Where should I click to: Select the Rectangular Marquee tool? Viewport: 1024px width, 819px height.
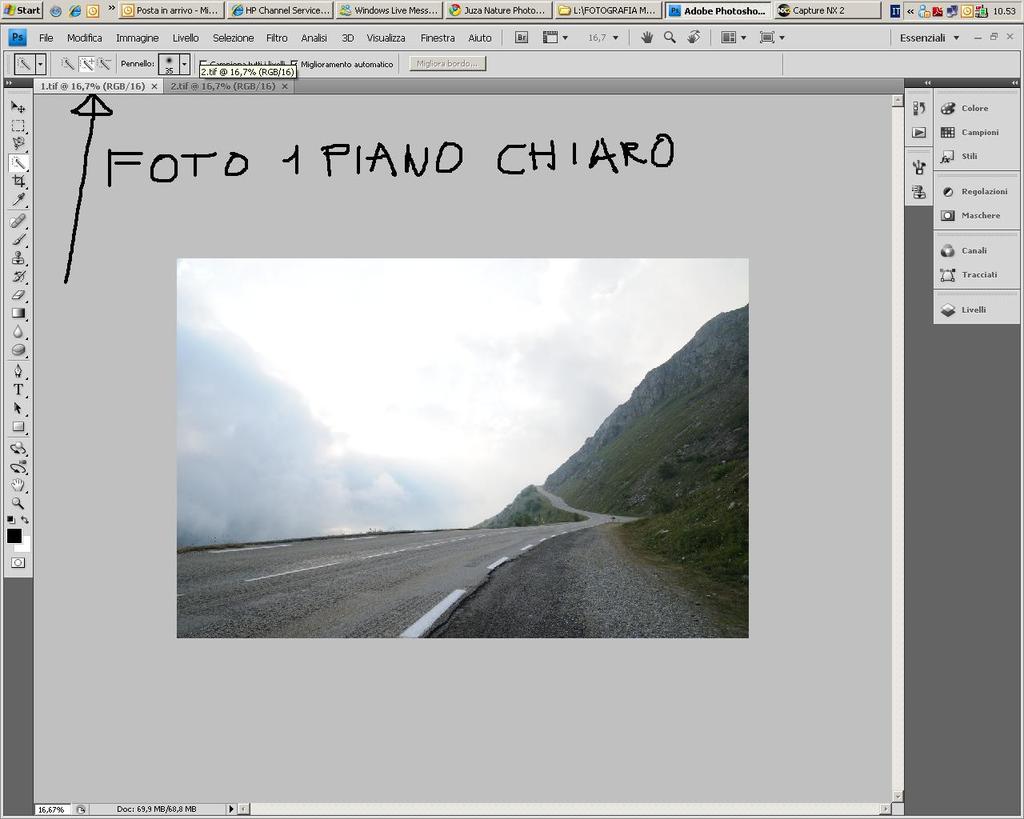pos(18,125)
